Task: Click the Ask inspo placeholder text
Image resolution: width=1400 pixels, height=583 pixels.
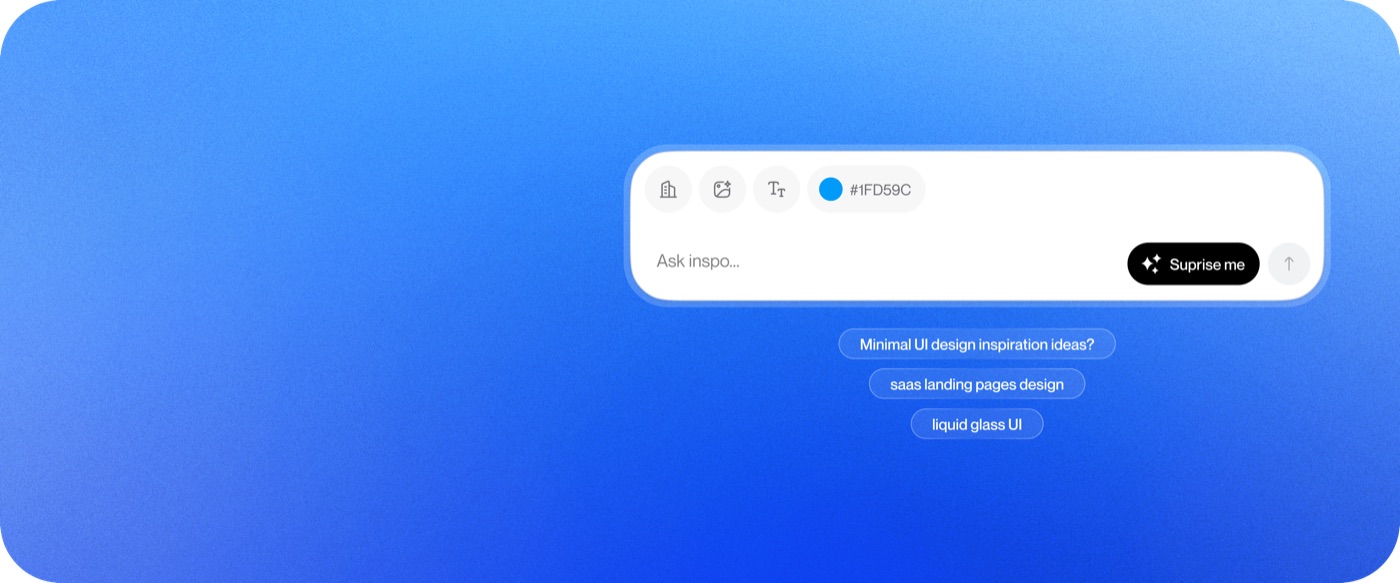Action: [698, 262]
